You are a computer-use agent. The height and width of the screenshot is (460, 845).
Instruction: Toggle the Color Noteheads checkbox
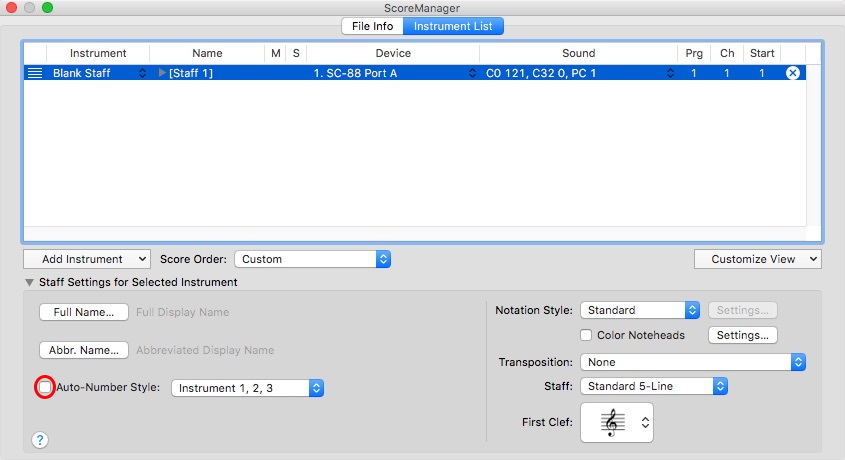(587, 335)
